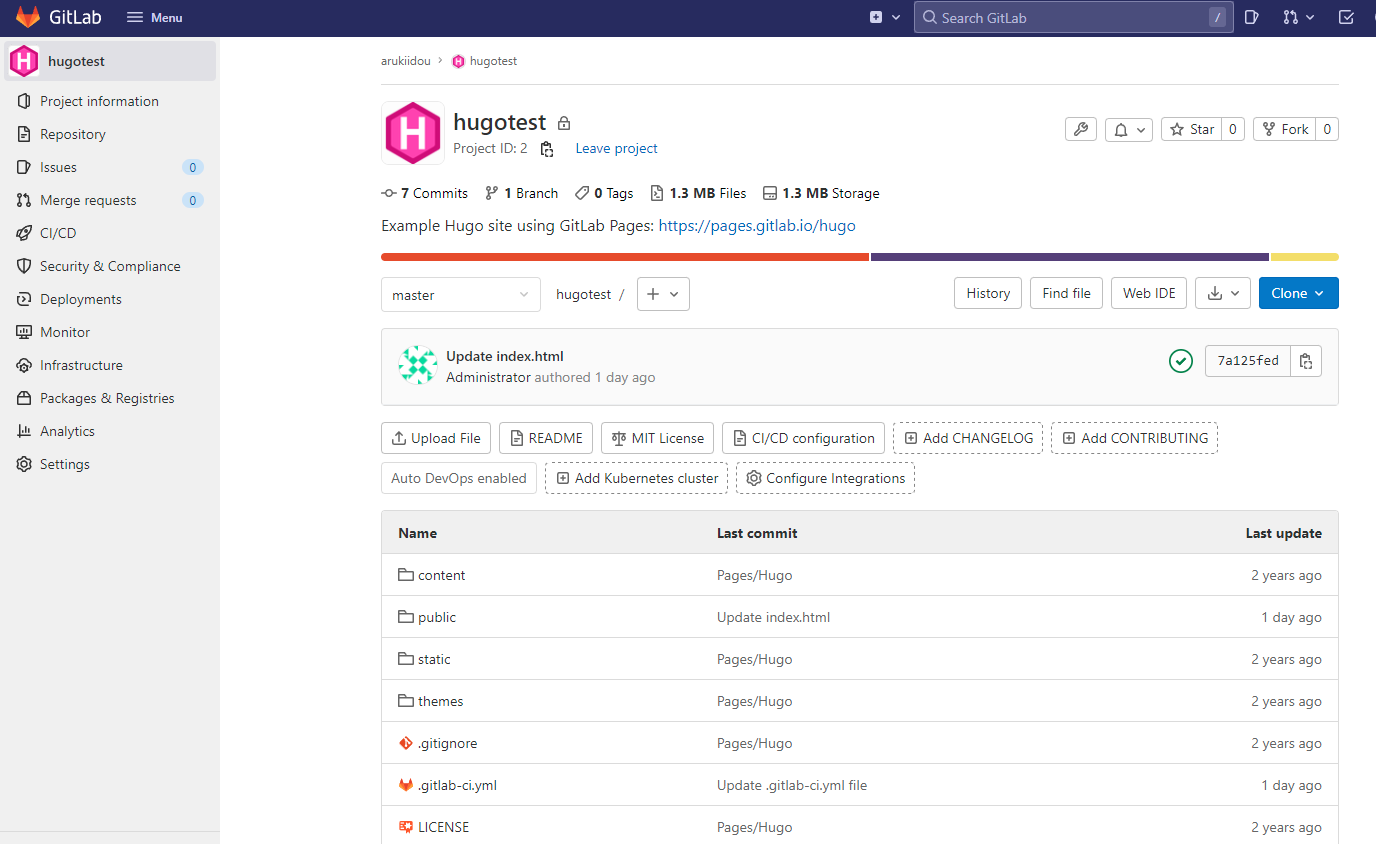The image size is (1376, 844).
Task: Click the Settings gear icon in sidebar
Action: [x=24, y=464]
